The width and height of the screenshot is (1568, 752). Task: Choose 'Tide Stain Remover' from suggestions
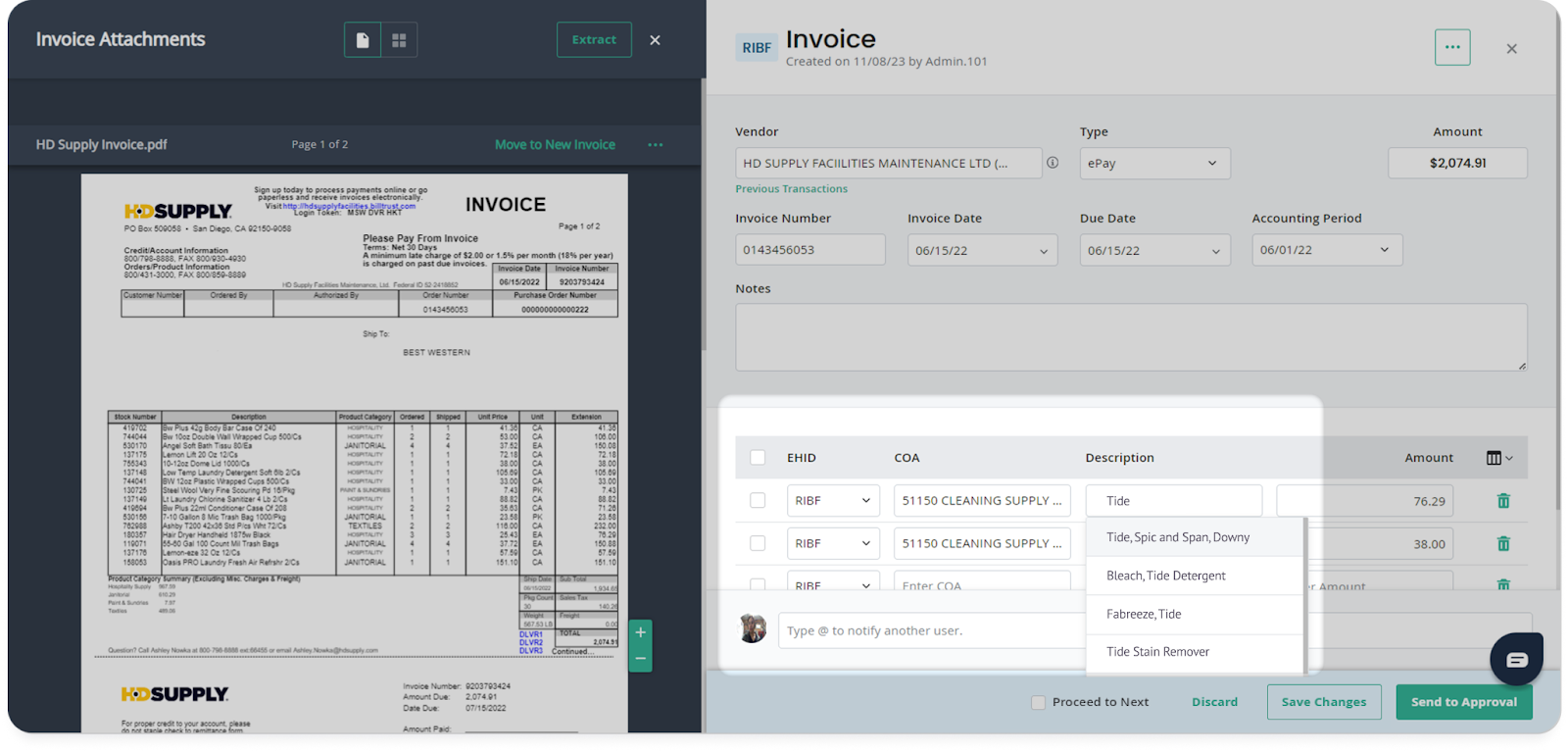tap(1157, 652)
